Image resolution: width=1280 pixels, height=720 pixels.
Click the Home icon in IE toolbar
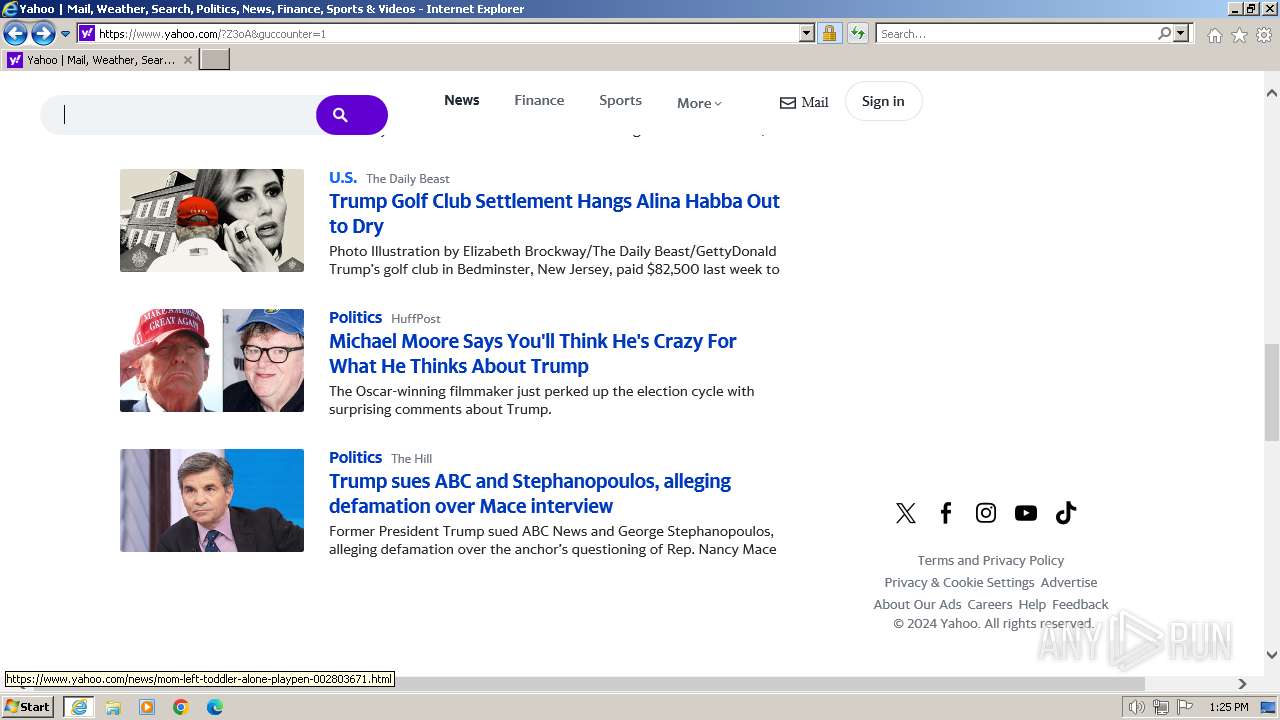tap(1214, 35)
